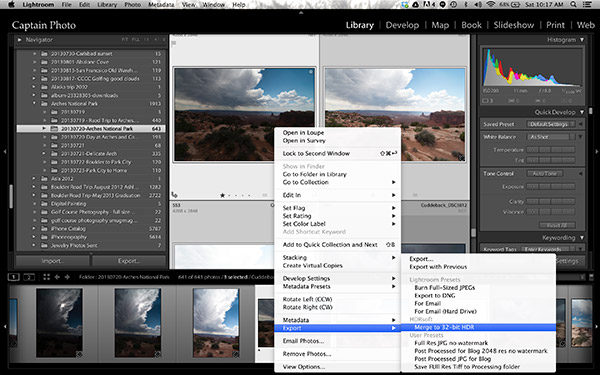Viewport: 600px width, 375px height.
Task: Select Merge to 32-bit HDR preset
Action: (x=478, y=327)
